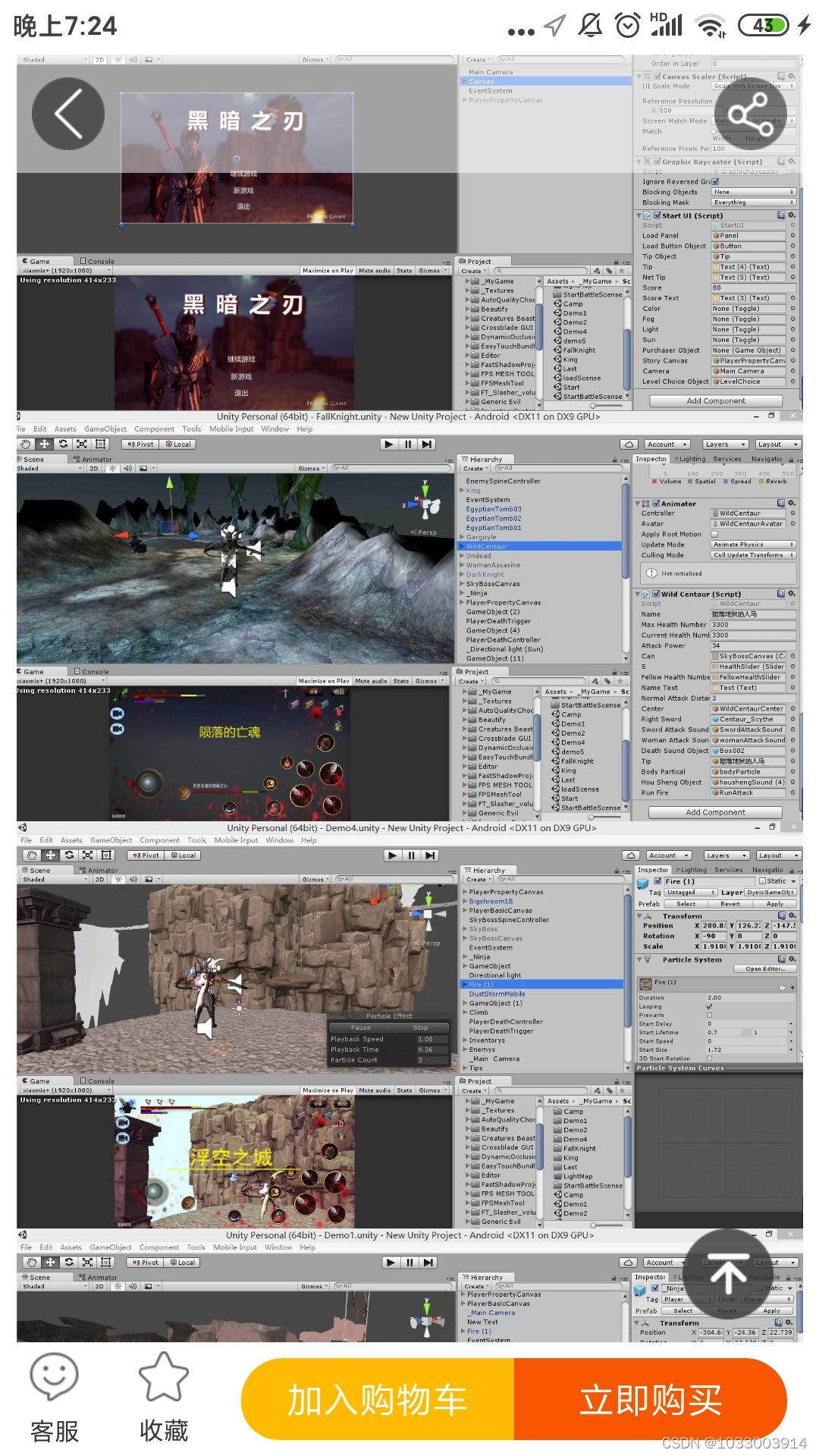Open the Animator component gear menu
Viewport: 819px width, 1456px height.
tap(792, 504)
